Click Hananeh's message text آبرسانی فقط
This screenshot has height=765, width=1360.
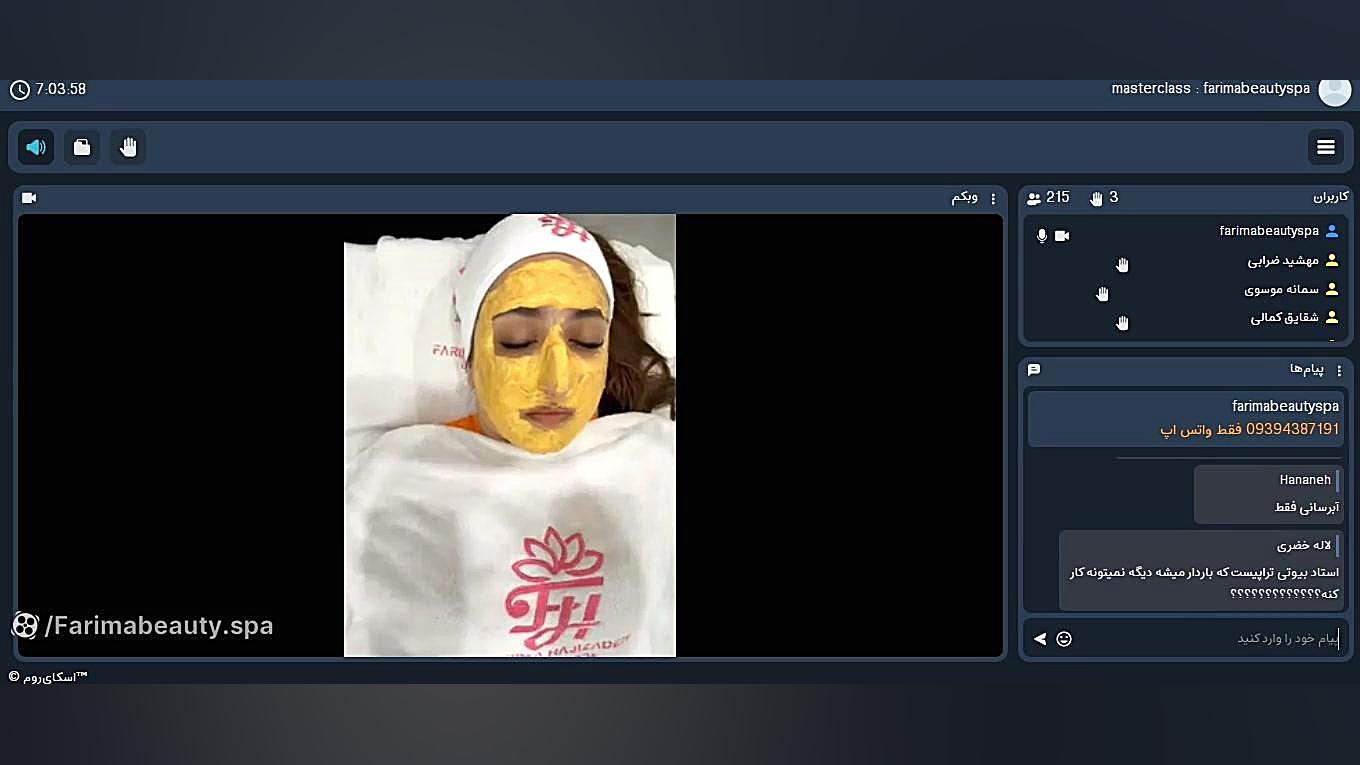1307,508
